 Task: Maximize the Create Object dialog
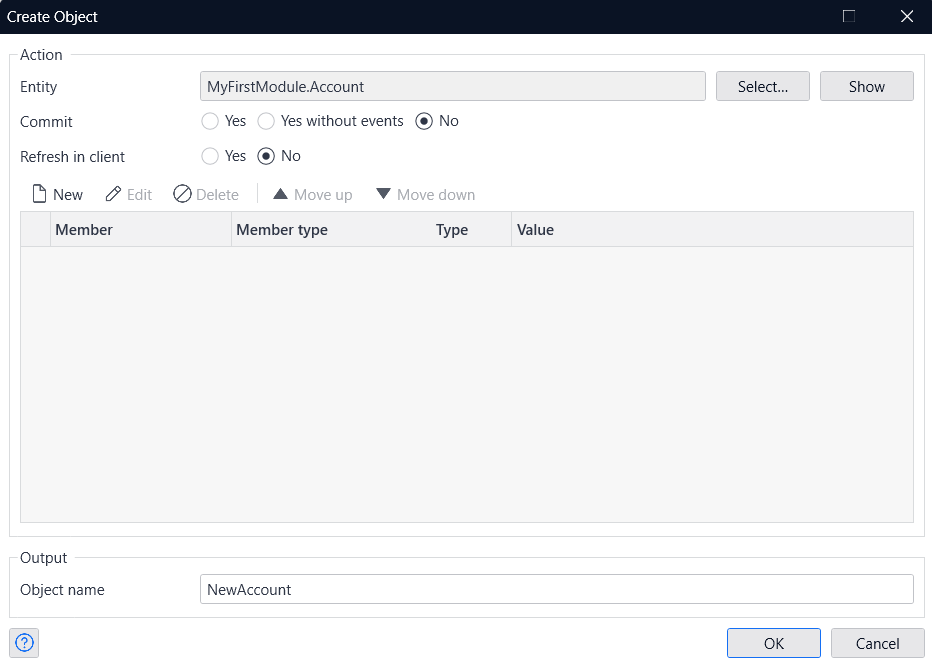849,16
